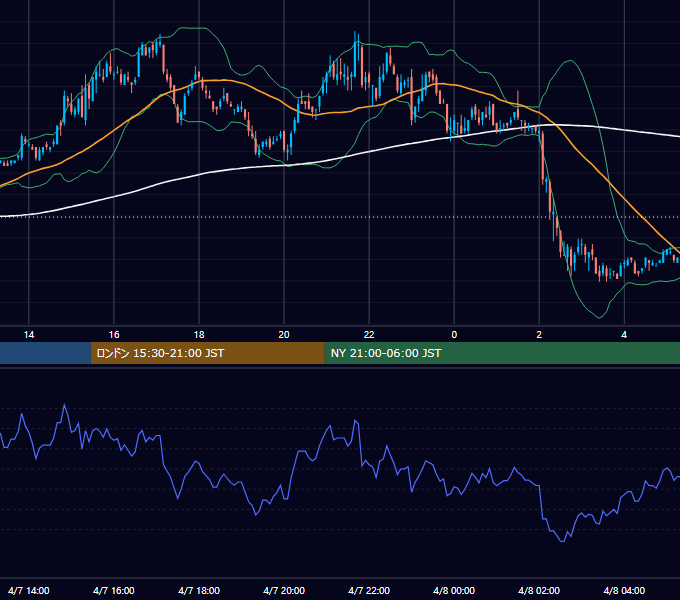Click the 4/8 00:00 time label

pos(454,590)
